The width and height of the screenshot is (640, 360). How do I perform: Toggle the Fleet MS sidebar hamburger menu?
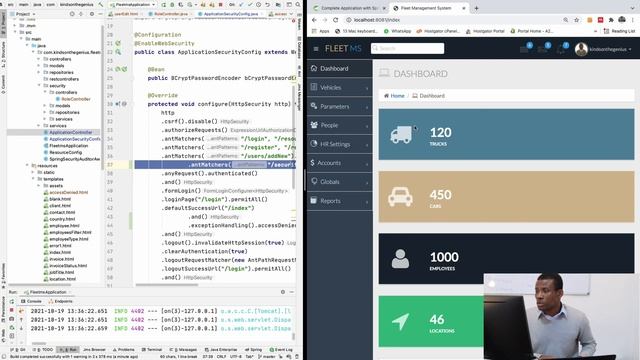click(316, 49)
